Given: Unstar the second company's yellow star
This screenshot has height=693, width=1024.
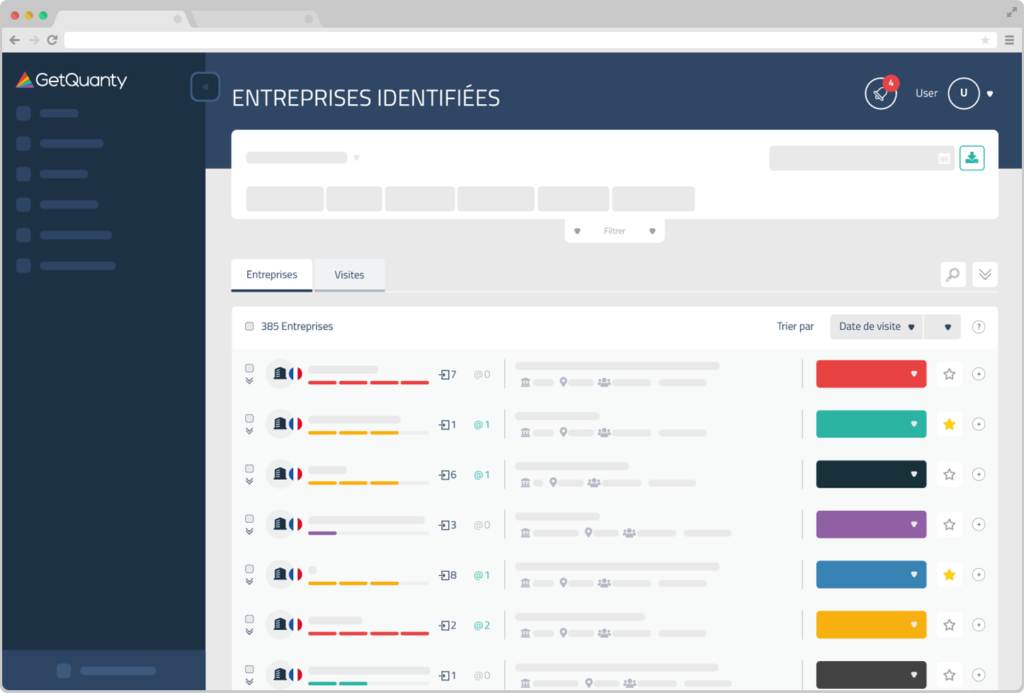Looking at the screenshot, I should click(x=949, y=424).
